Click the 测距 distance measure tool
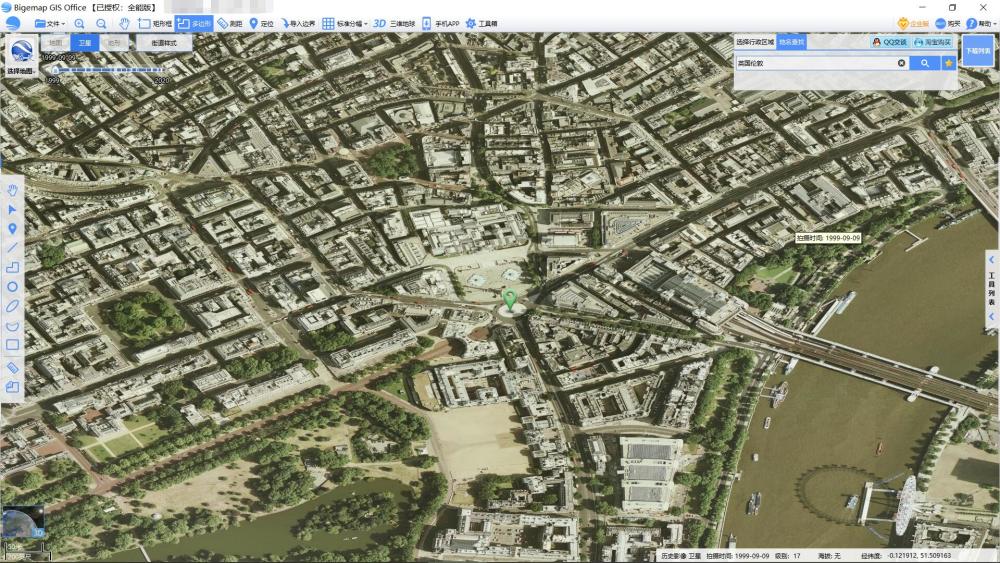This screenshot has height=563, width=1000. (x=230, y=24)
